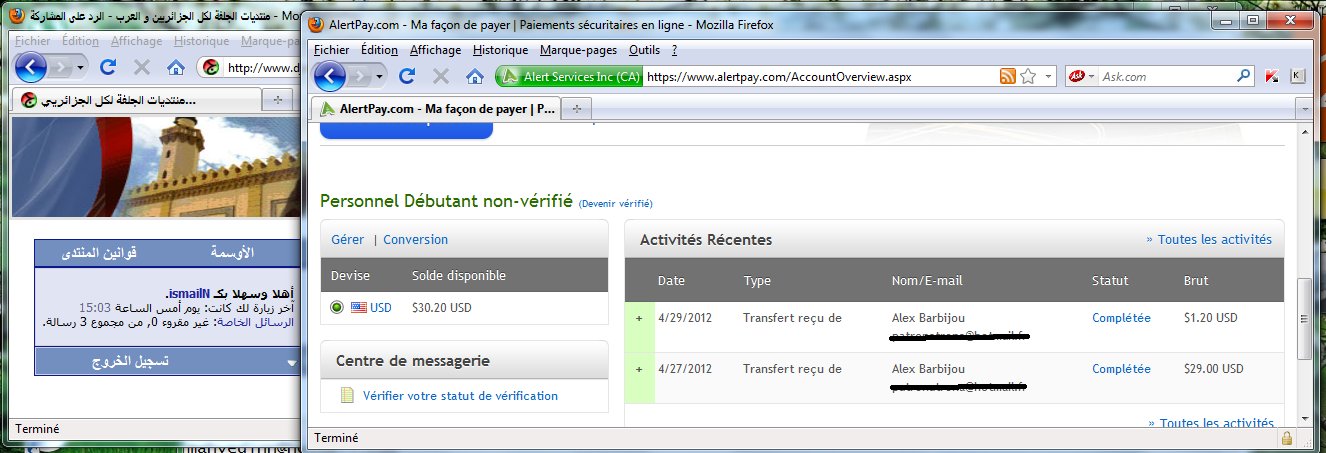The image size is (1326, 453).
Task: Click the $30.20 USD balance value
Action: point(441,307)
